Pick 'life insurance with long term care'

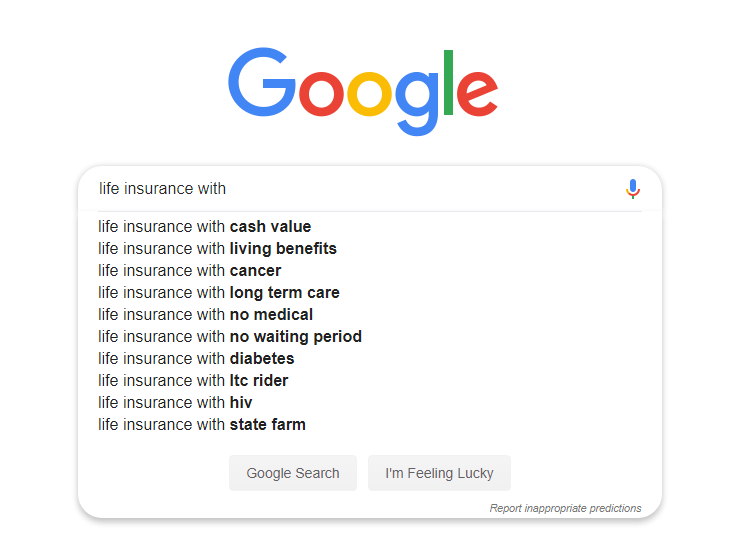370,292
